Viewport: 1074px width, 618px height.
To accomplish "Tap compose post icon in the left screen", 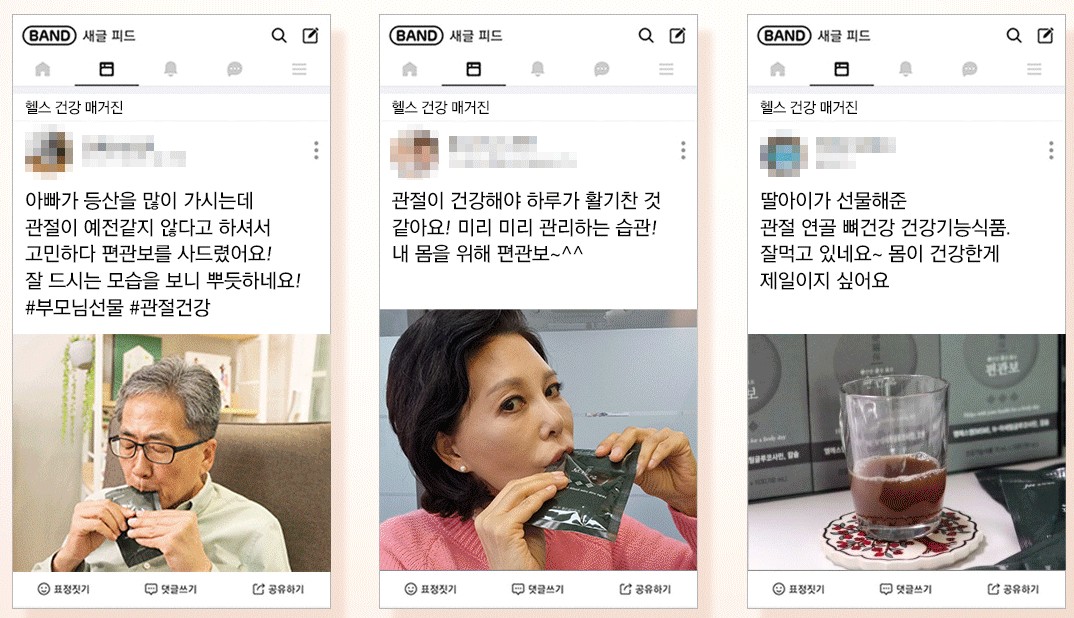I will [x=310, y=36].
